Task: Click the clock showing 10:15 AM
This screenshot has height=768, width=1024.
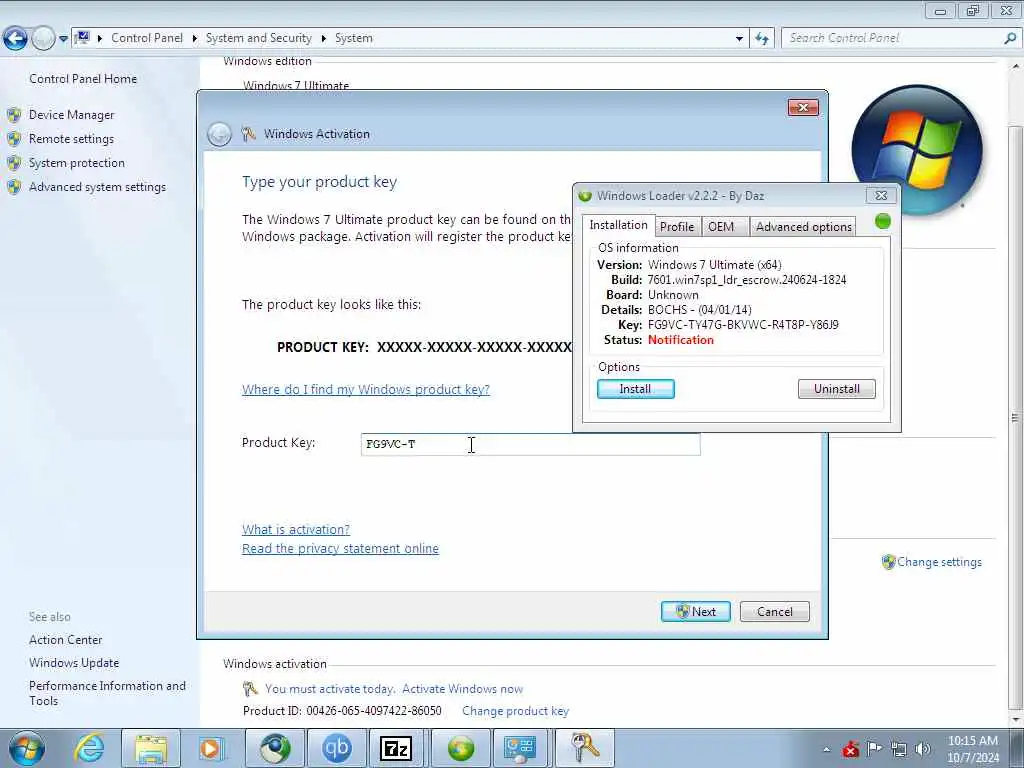Action: coord(972,748)
